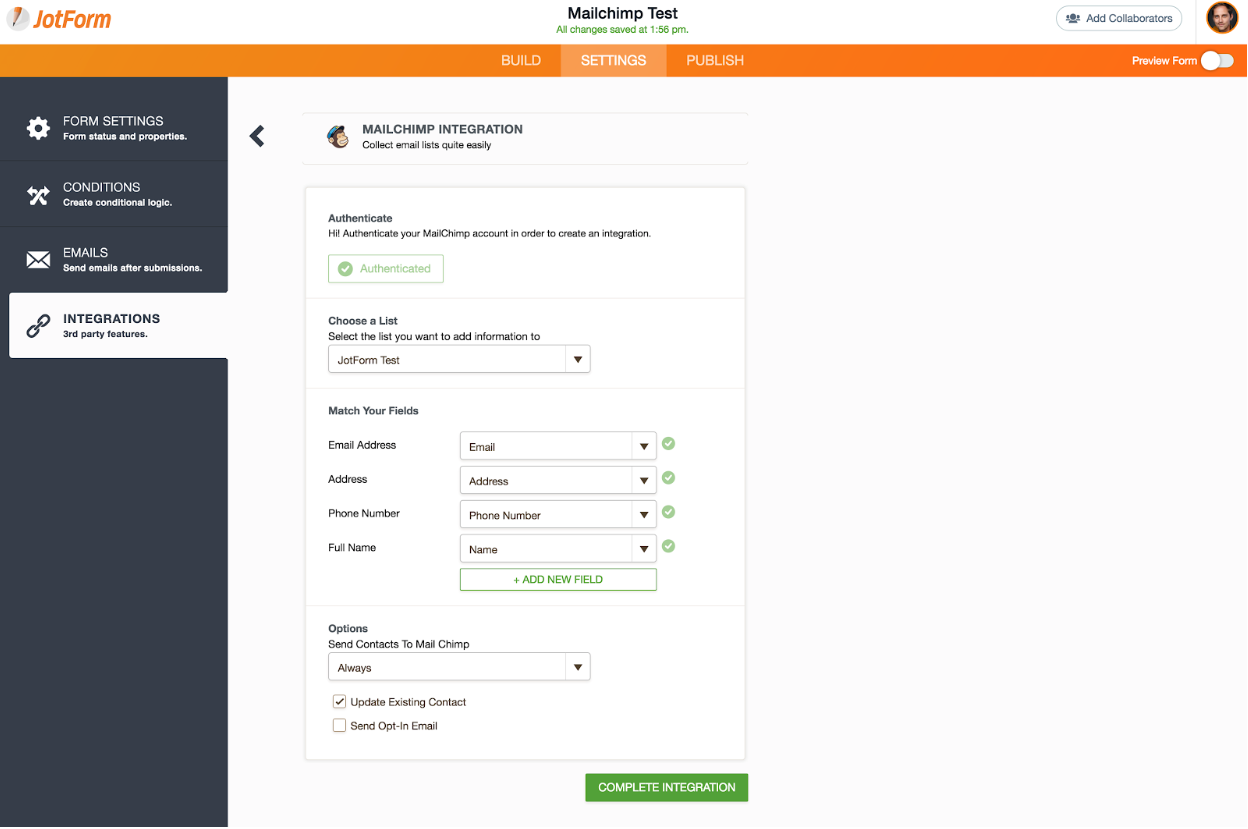Click the Mailchimp monkey icon
Viewport: 1248px width, 829px height.
339,137
